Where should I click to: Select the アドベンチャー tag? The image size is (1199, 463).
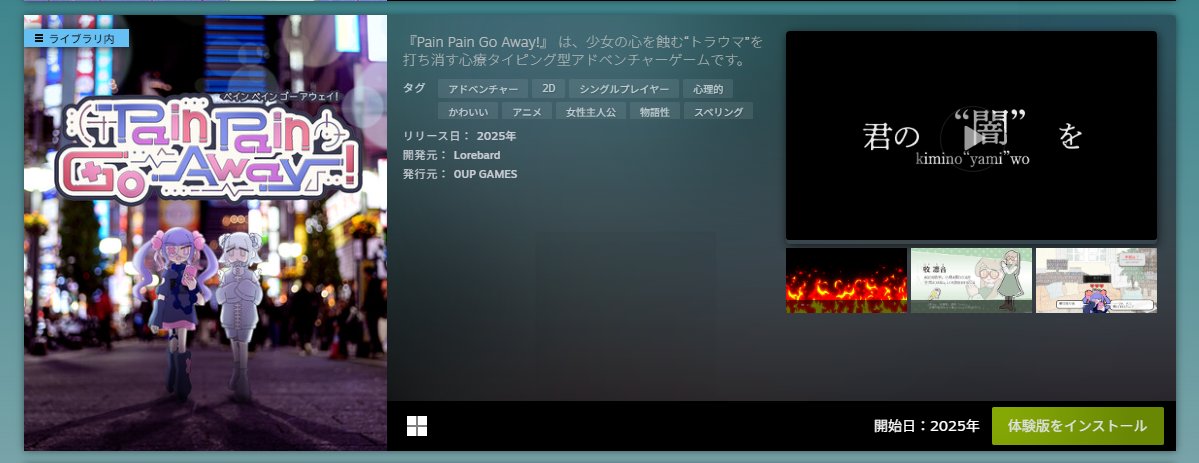tap(483, 89)
